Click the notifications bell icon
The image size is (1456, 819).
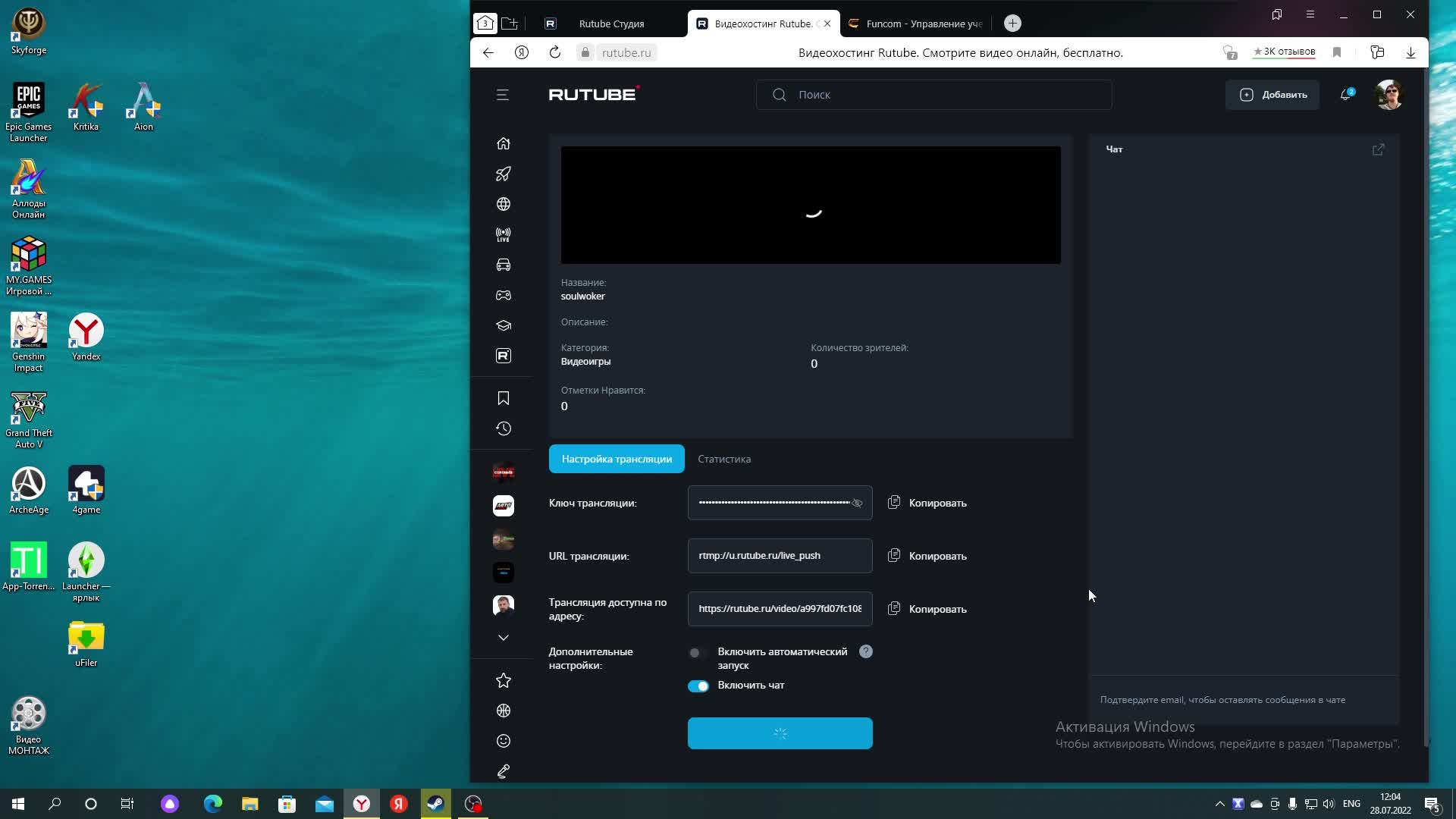pos(1345,95)
